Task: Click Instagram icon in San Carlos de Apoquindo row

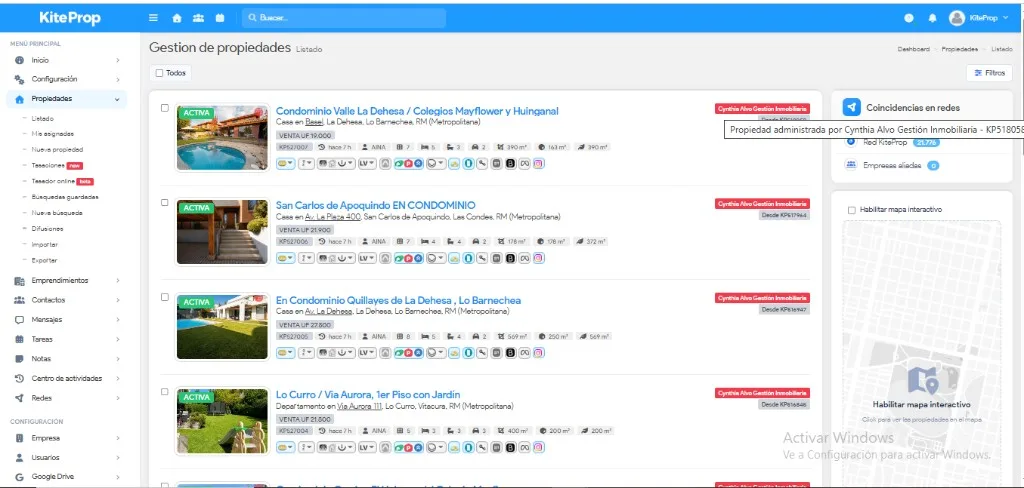Action: [539, 257]
